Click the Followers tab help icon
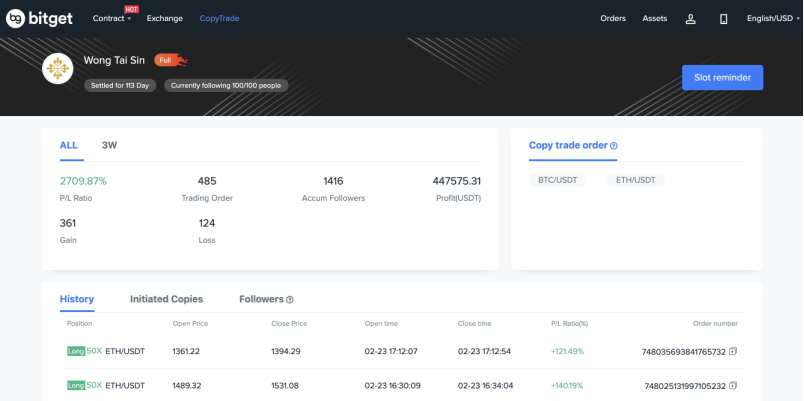 [290, 299]
